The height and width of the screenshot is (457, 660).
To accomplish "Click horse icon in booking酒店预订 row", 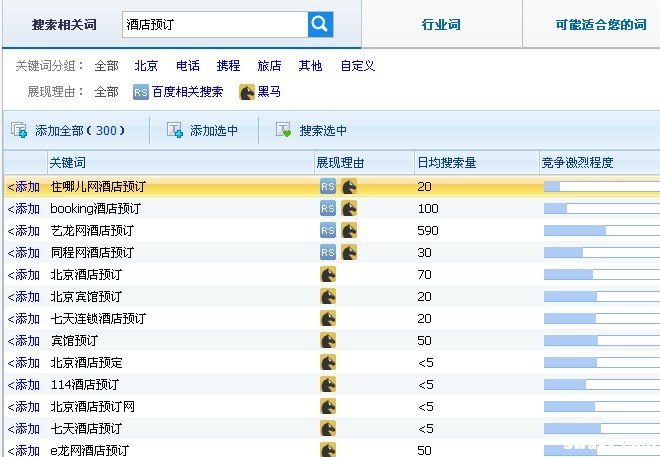I will 349,208.
